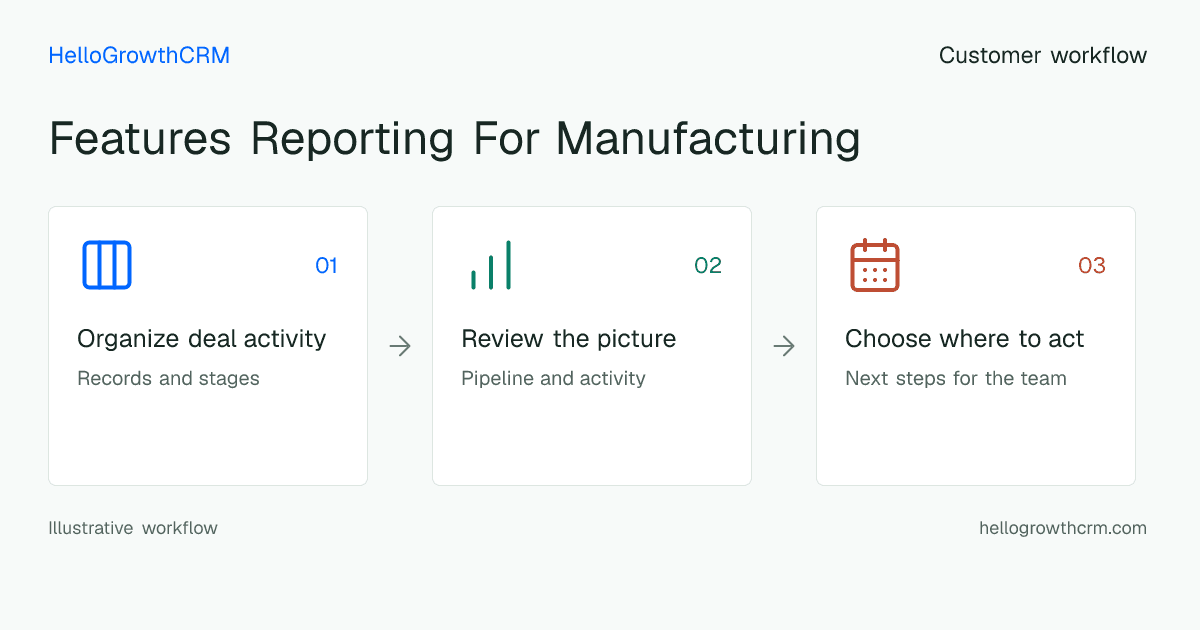Click the Next steps for the team subtitle
Viewport: 1200px width, 630px height.
[956, 379]
